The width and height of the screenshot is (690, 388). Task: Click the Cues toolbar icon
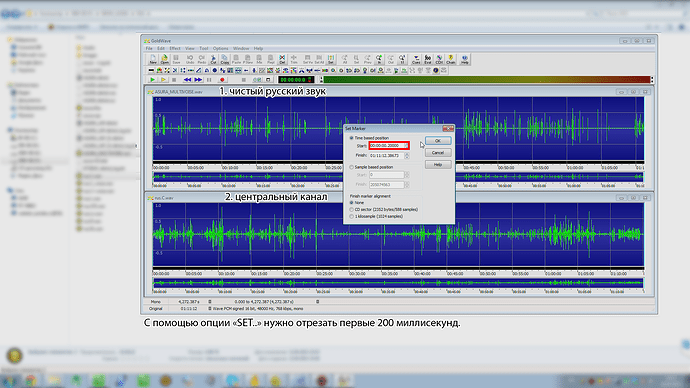pos(416,59)
